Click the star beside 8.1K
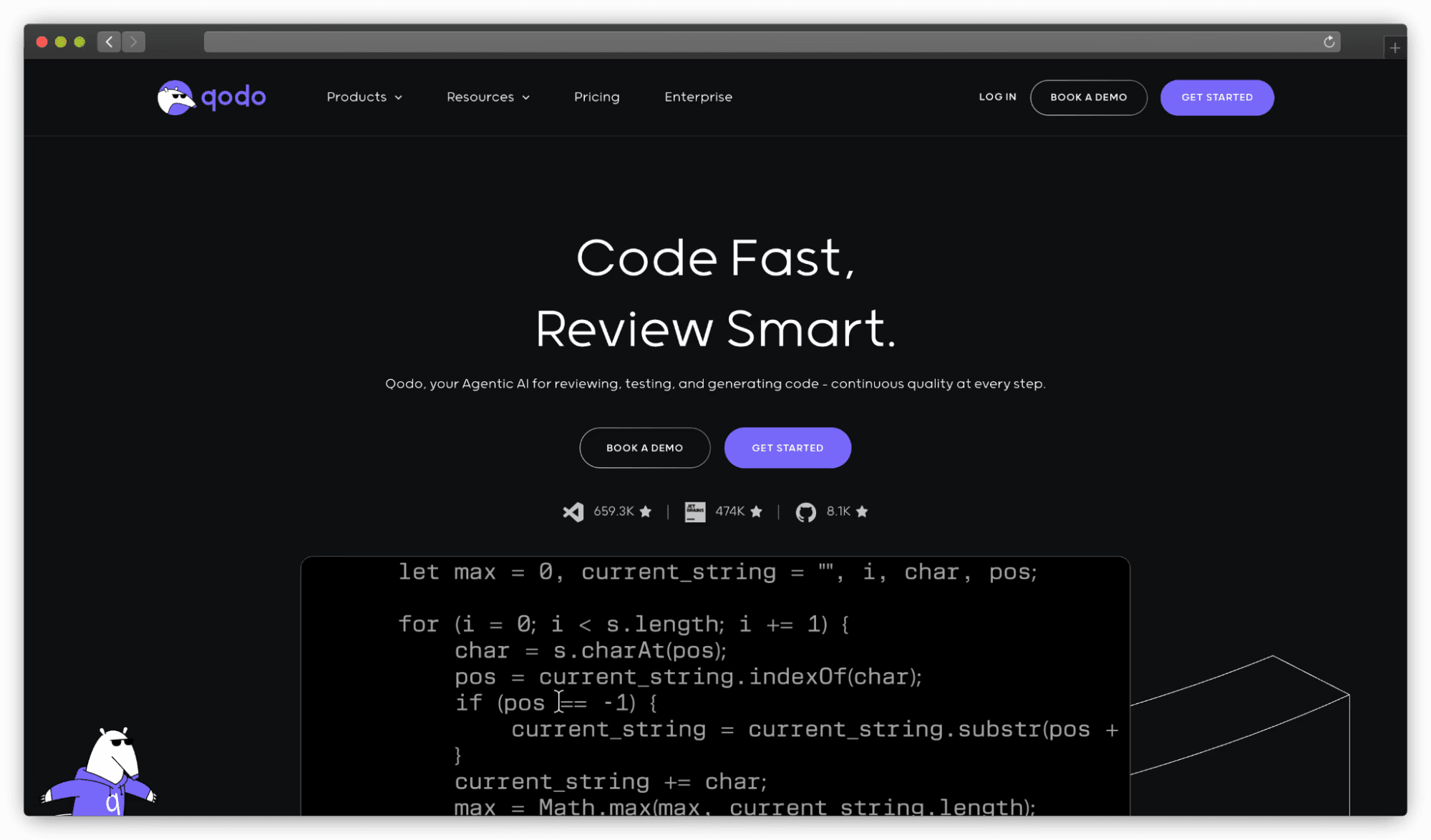 (x=863, y=512)
